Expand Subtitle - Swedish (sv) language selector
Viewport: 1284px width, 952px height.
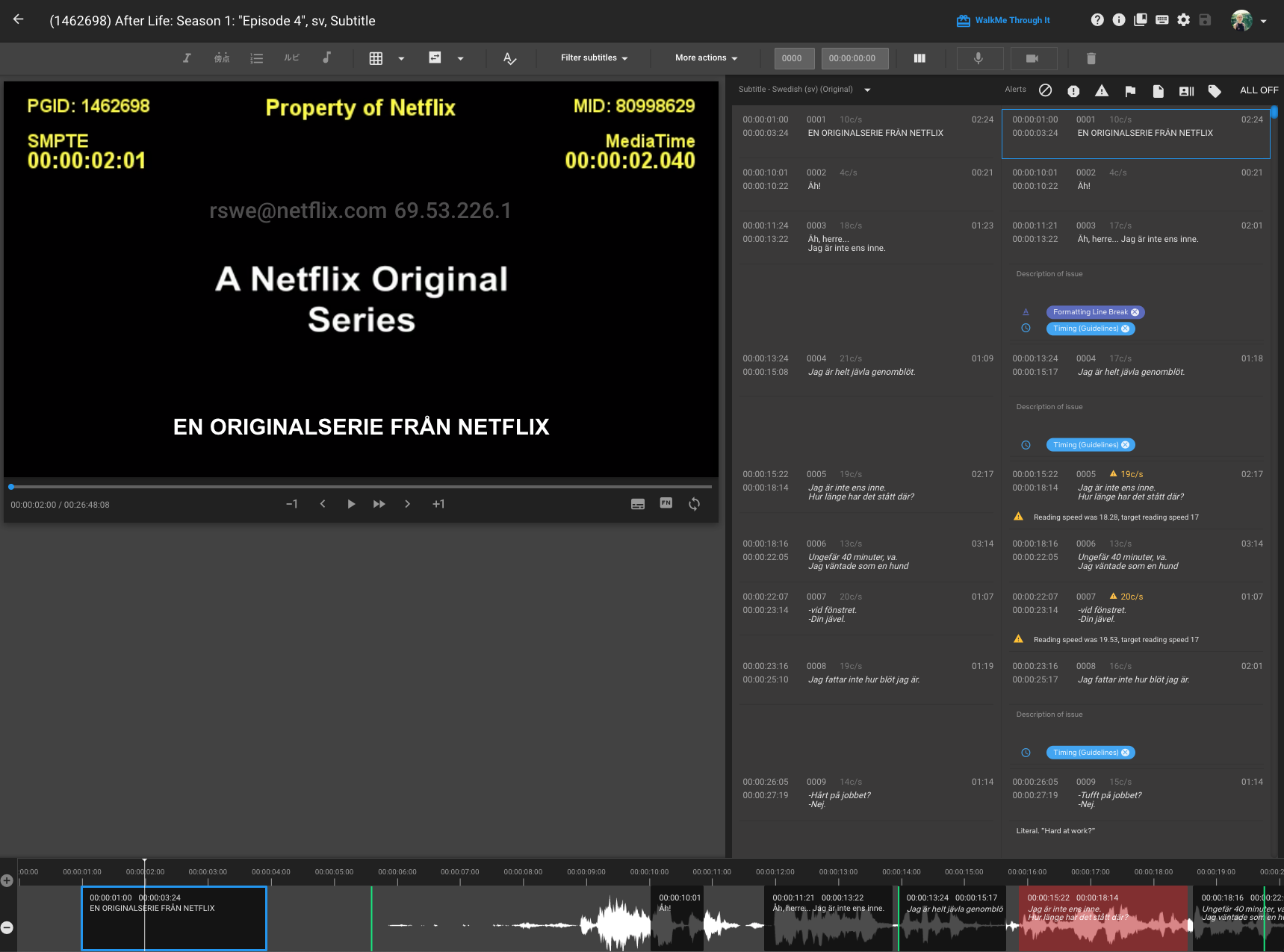(804, 90)
